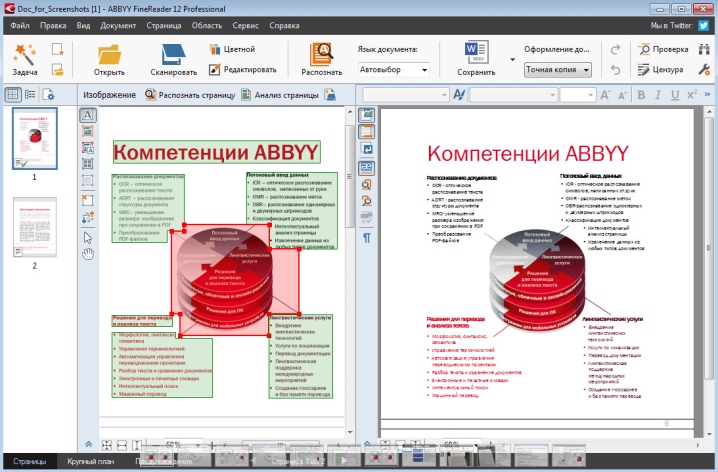
Task: Apply superscript formatting
Action: pos(692,94)
